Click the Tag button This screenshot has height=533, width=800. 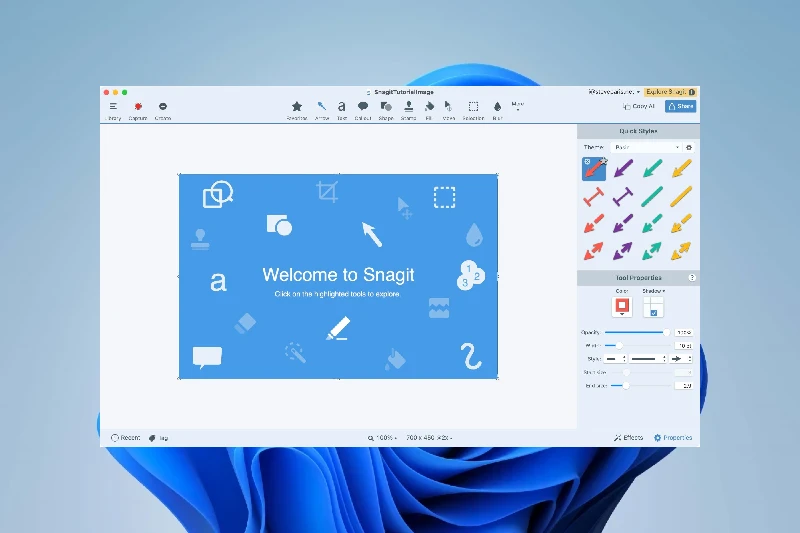coord(158,438)
